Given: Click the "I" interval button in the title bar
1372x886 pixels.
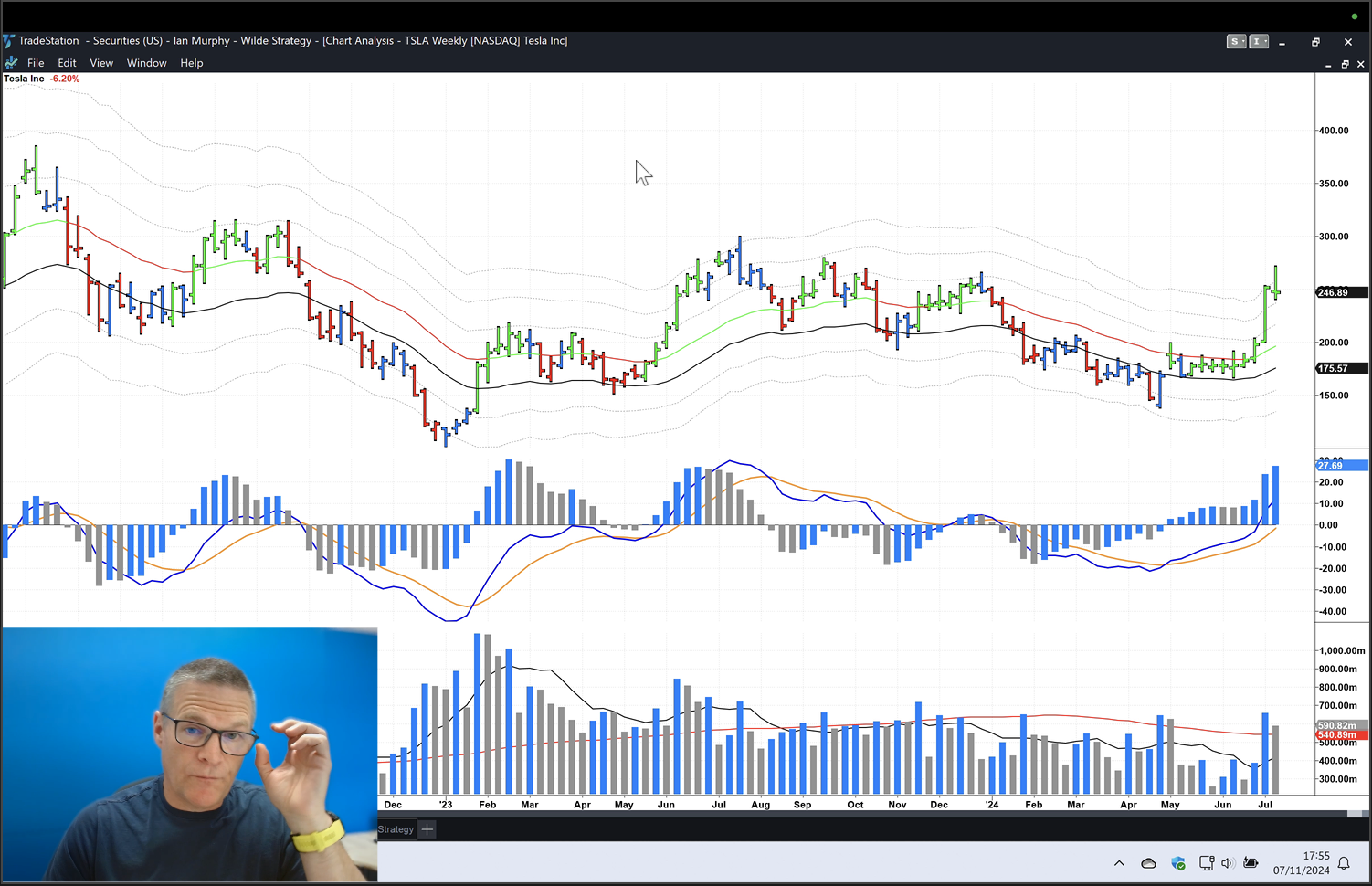Looking at the screenshot, I should pyautogui.click(x=1256, y=41).
